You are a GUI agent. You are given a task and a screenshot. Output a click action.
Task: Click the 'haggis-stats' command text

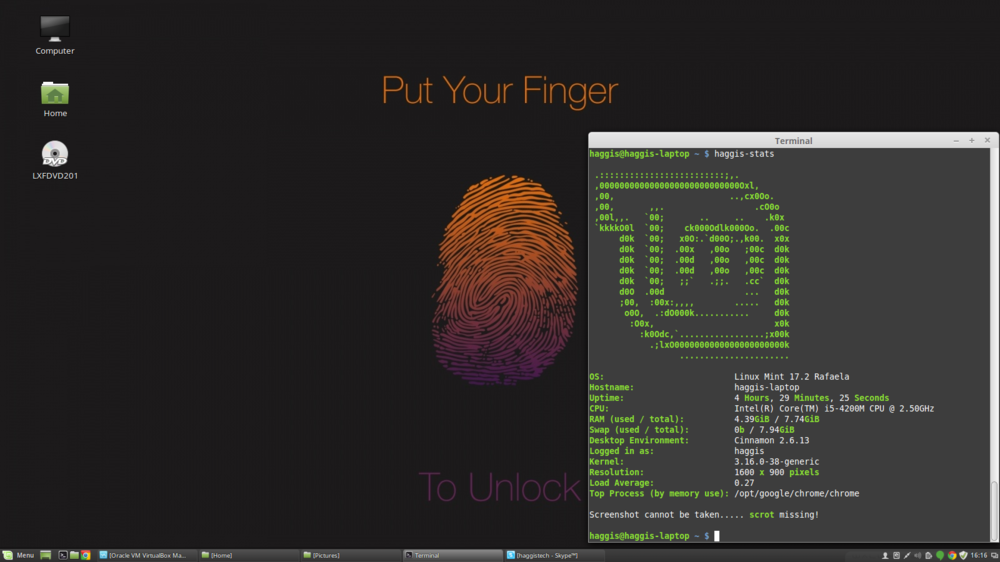744,154
